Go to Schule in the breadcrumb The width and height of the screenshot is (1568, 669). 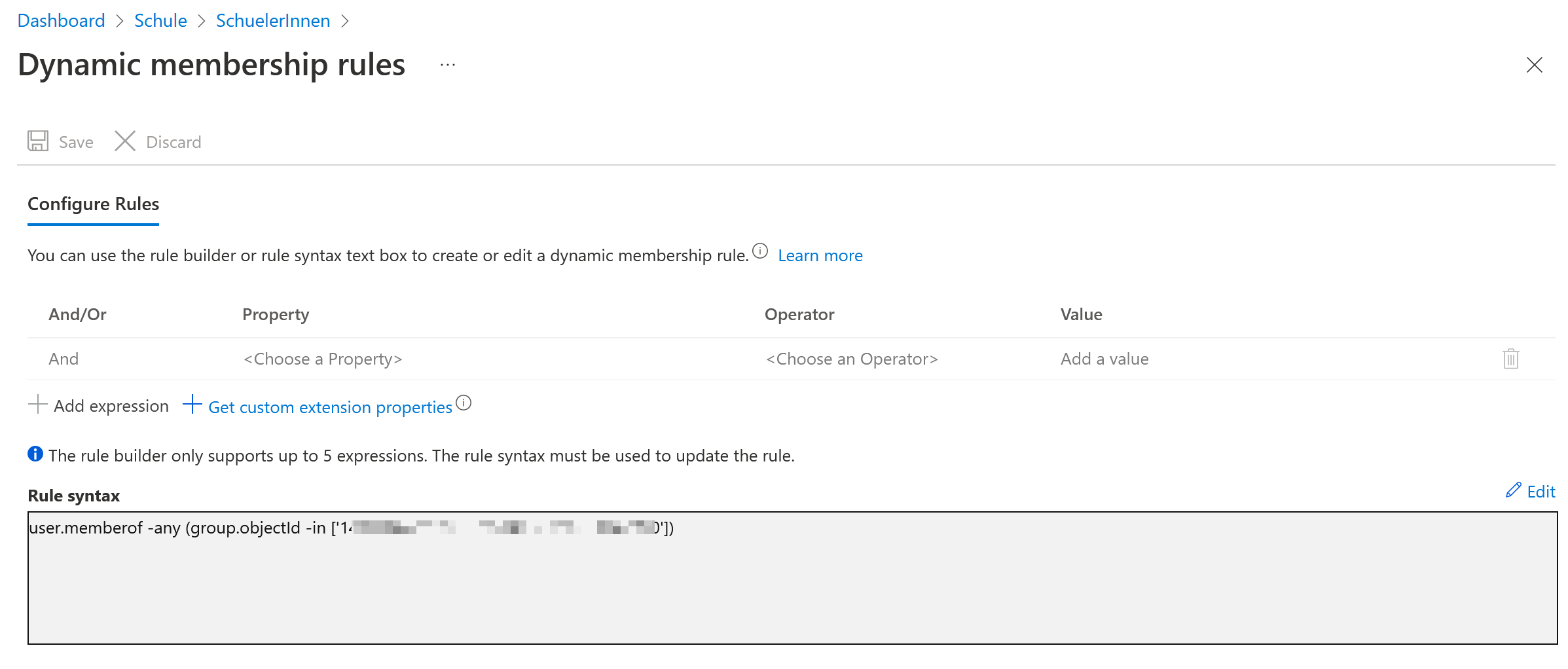[160, 21]
